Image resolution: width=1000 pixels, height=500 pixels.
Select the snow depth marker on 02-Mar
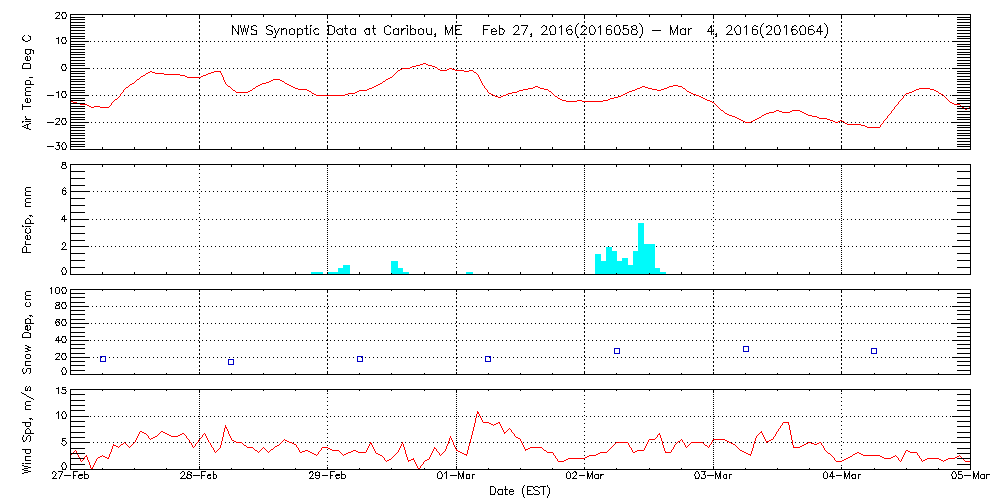tap(617, 351)
